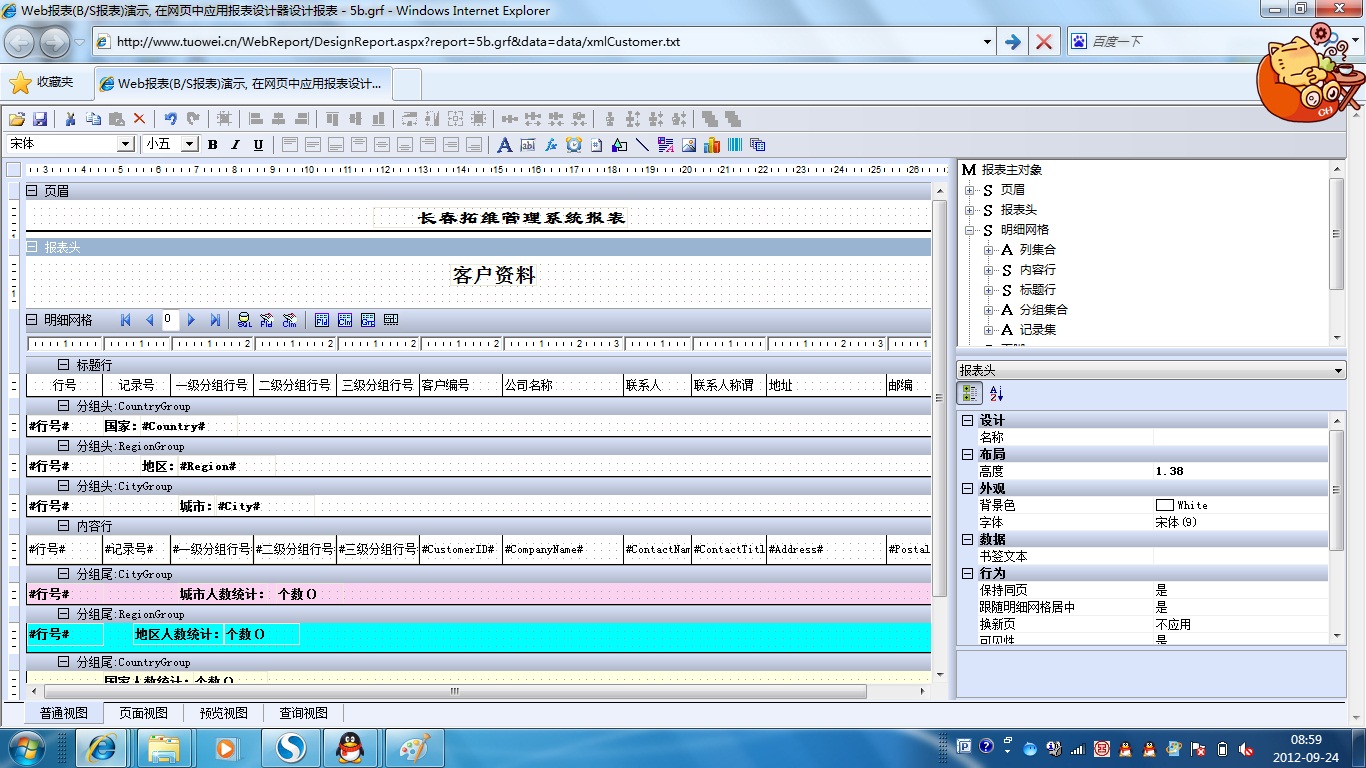Toggle underline formatting
The width and height of the screenshot is (1366, 768).
click(x=258, y=145)
